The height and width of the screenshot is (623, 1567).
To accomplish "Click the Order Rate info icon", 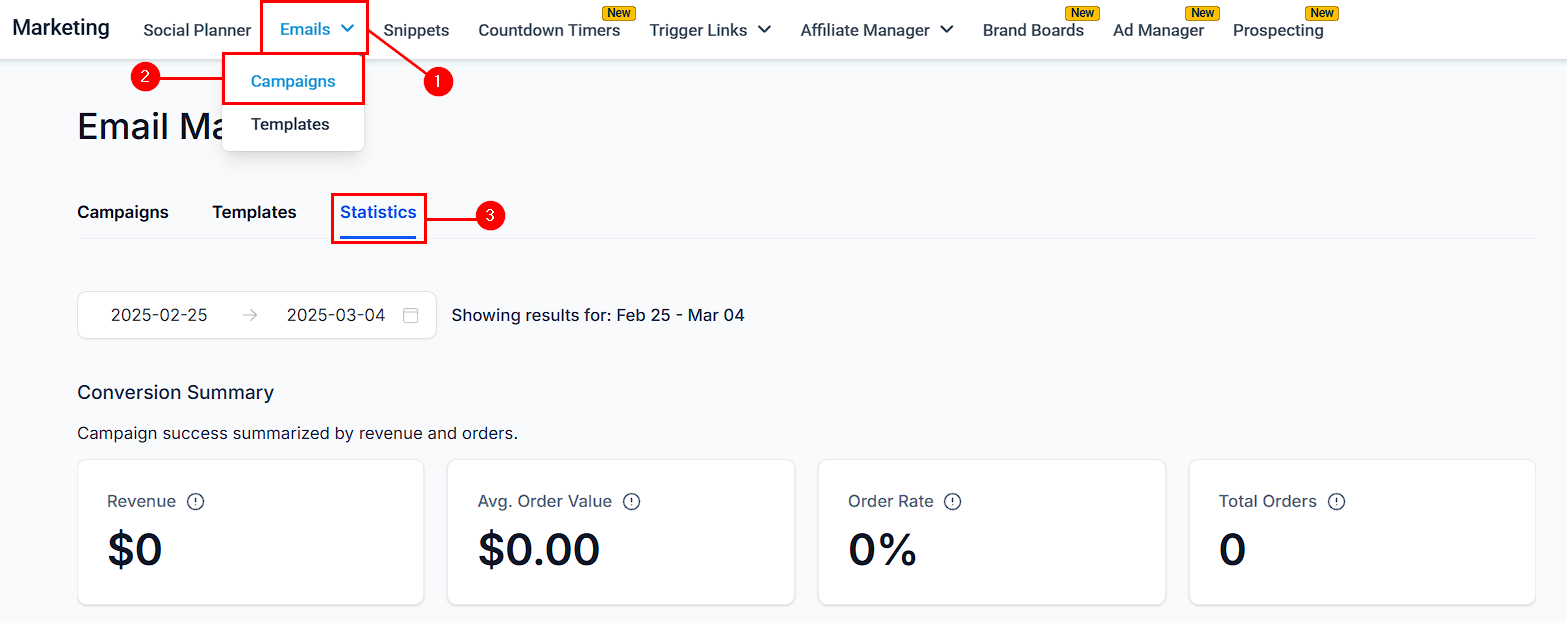I will [953, 502].
